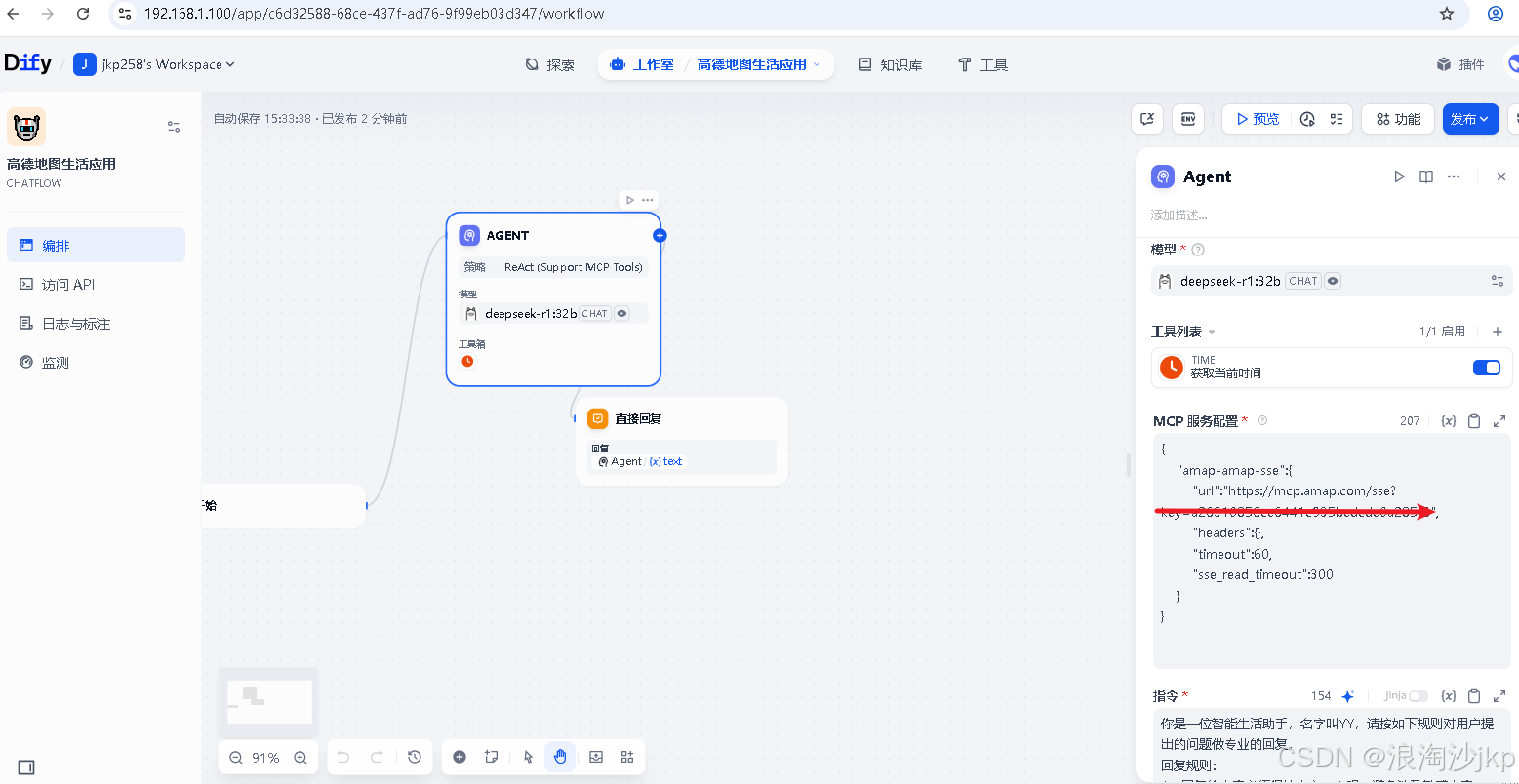View the run history icon
This screenshot has width=1519, height=784.
click(1307, 119)
